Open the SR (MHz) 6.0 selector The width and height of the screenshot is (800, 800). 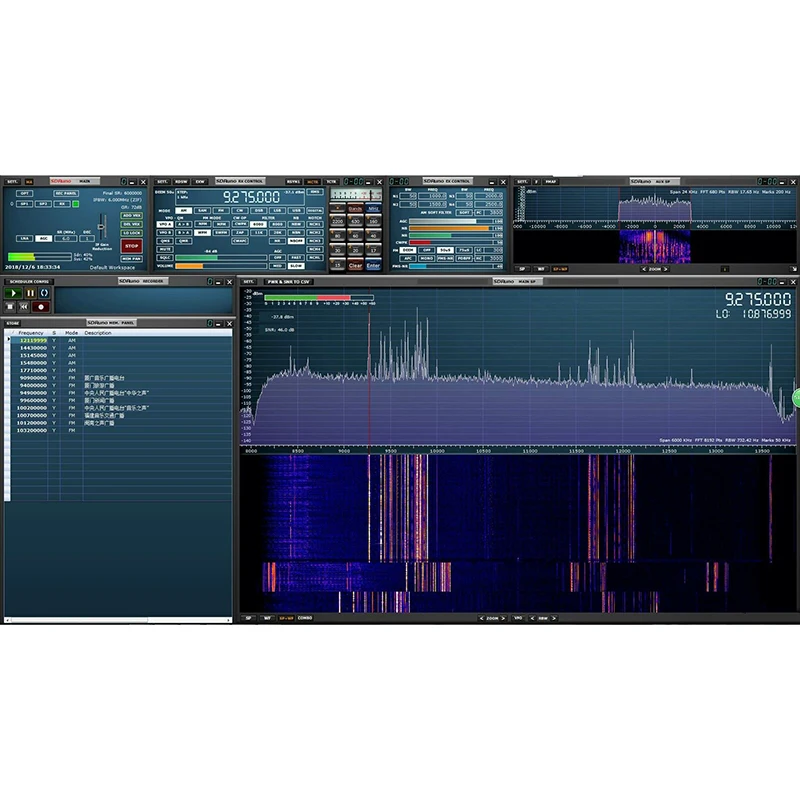tap(66, 238)
